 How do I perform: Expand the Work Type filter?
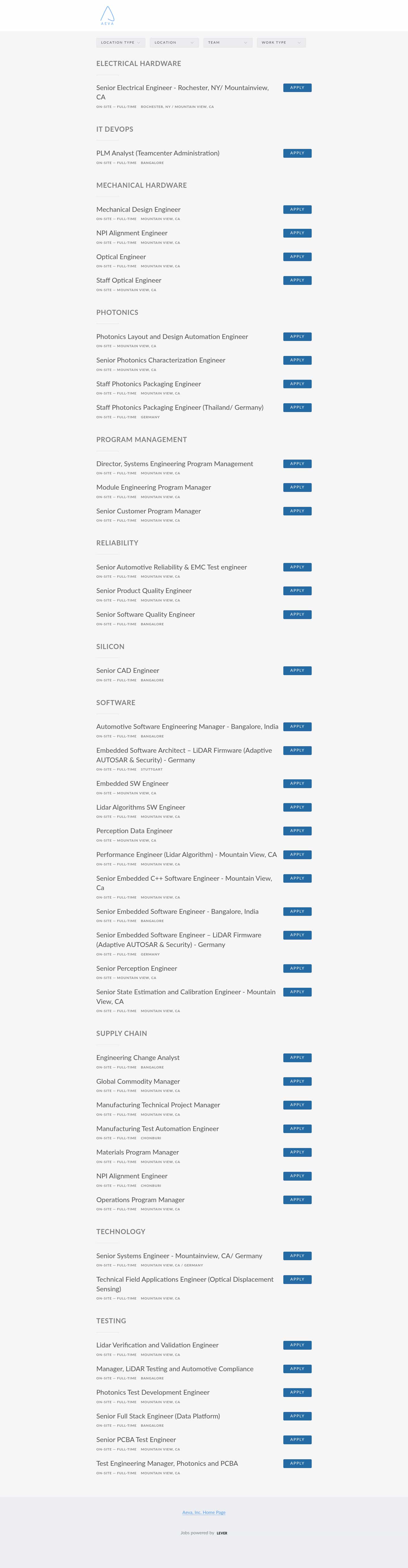(281, 42)
